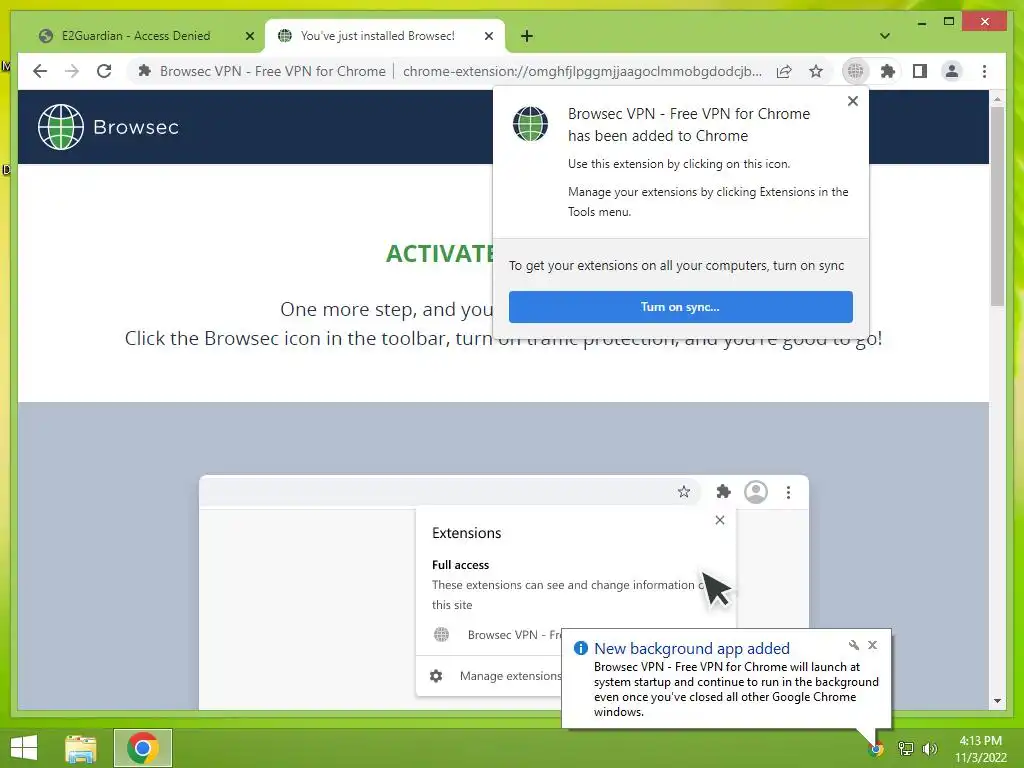Open the Extensions puzzle piece menu
Image resolution: width=1024 pixels, height=768 pixels.
tap(888, 71)
